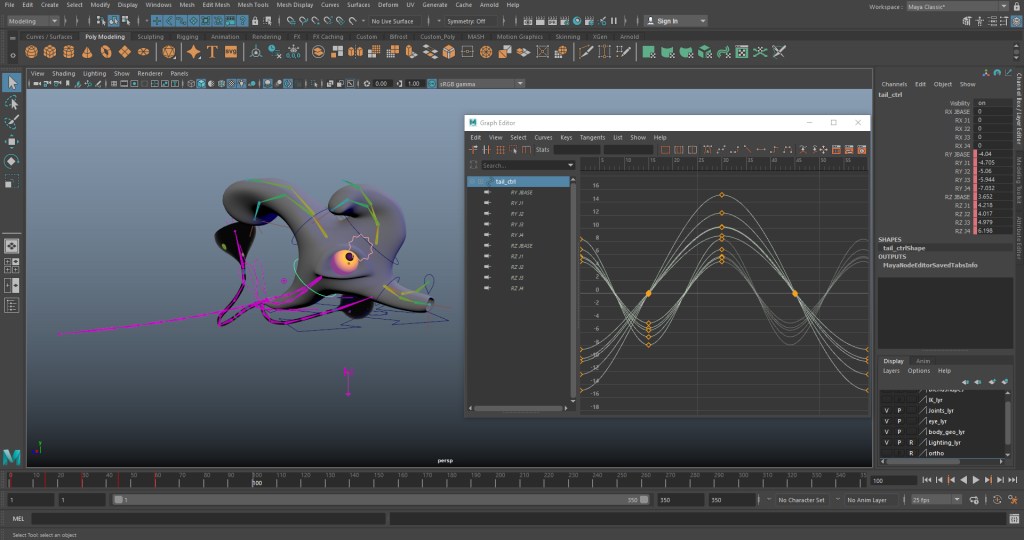The height and width of the screenshot is (540, 1024).
Task: Click play forwards in playback controls
Action: click(x=975, y=480)
